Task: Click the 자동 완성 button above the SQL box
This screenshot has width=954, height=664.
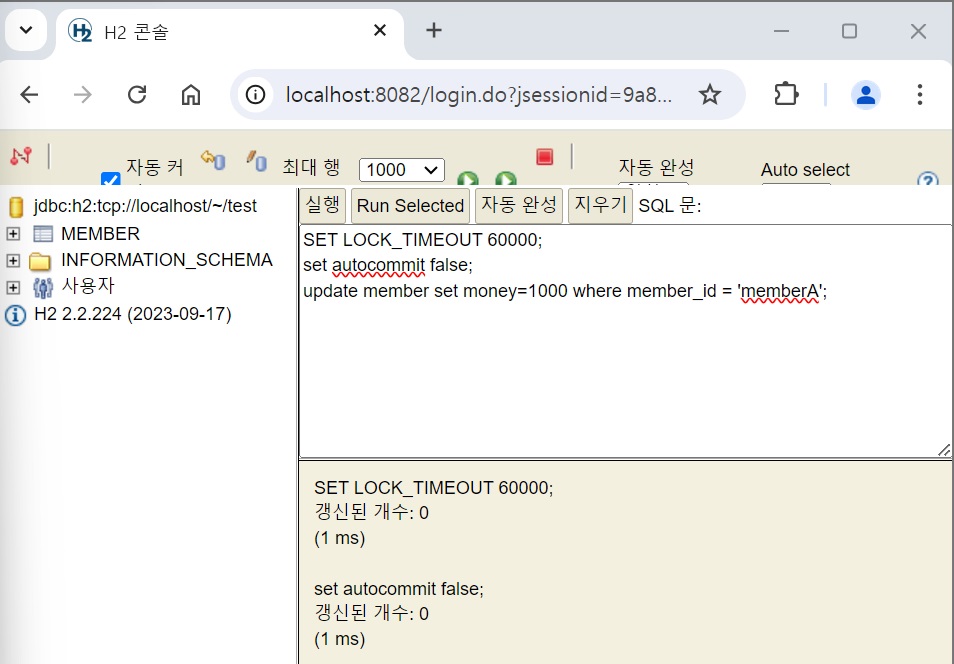Action: 518,205
